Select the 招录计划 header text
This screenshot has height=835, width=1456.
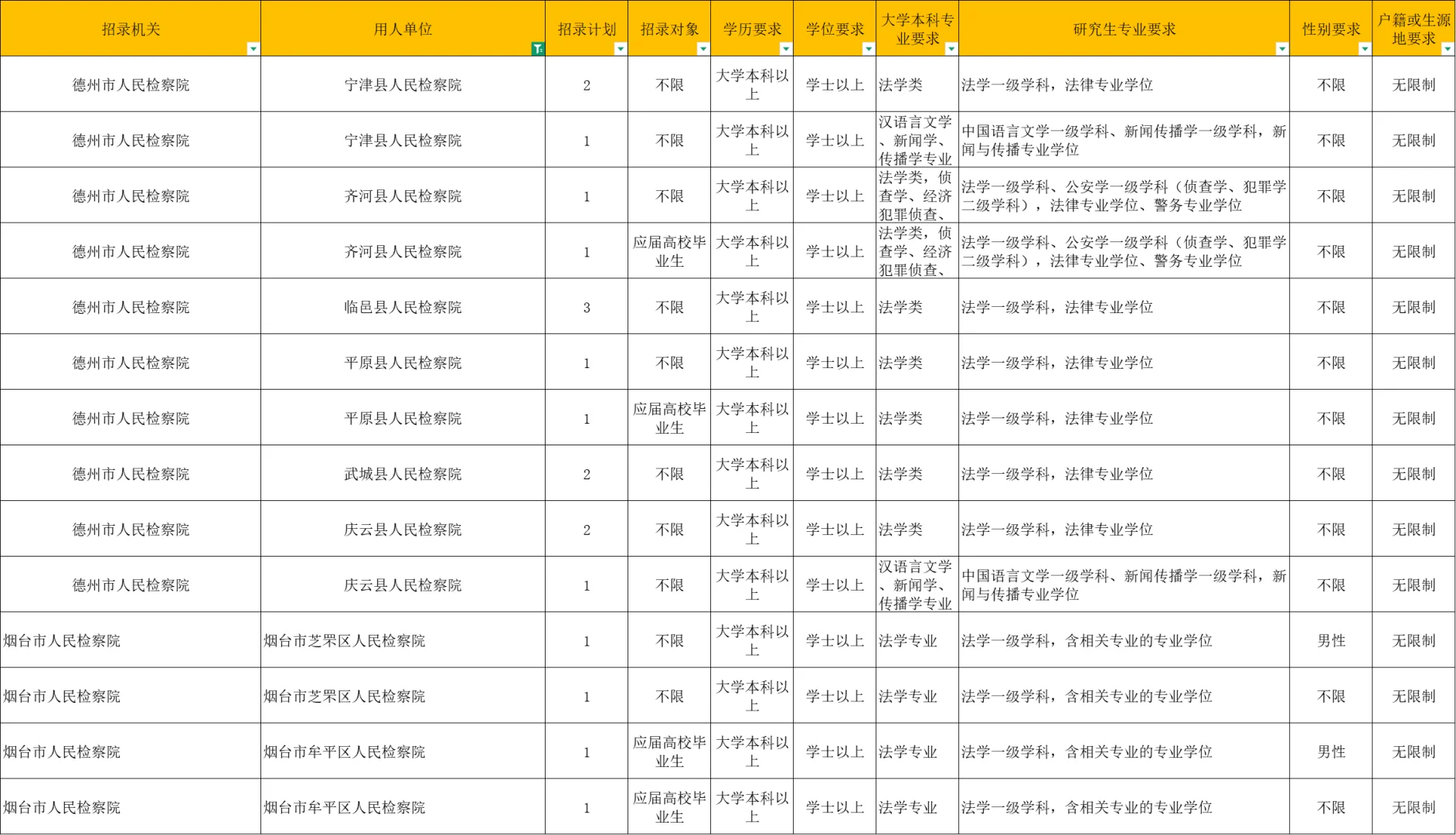click(587, 29)
